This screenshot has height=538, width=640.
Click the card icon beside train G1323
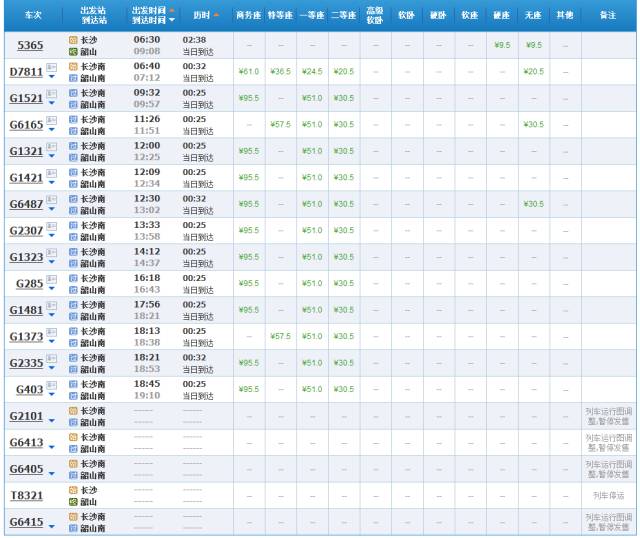coord(51,253)
